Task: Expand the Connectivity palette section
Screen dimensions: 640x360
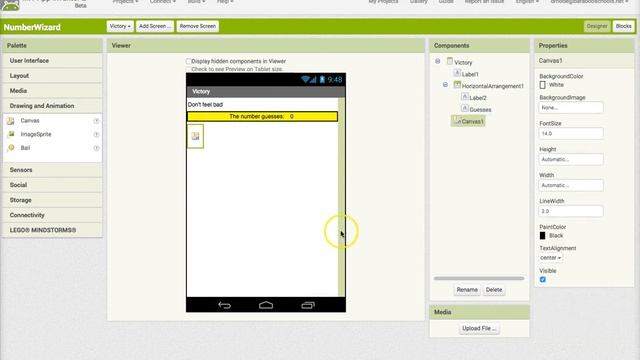Action: (53, 215)
